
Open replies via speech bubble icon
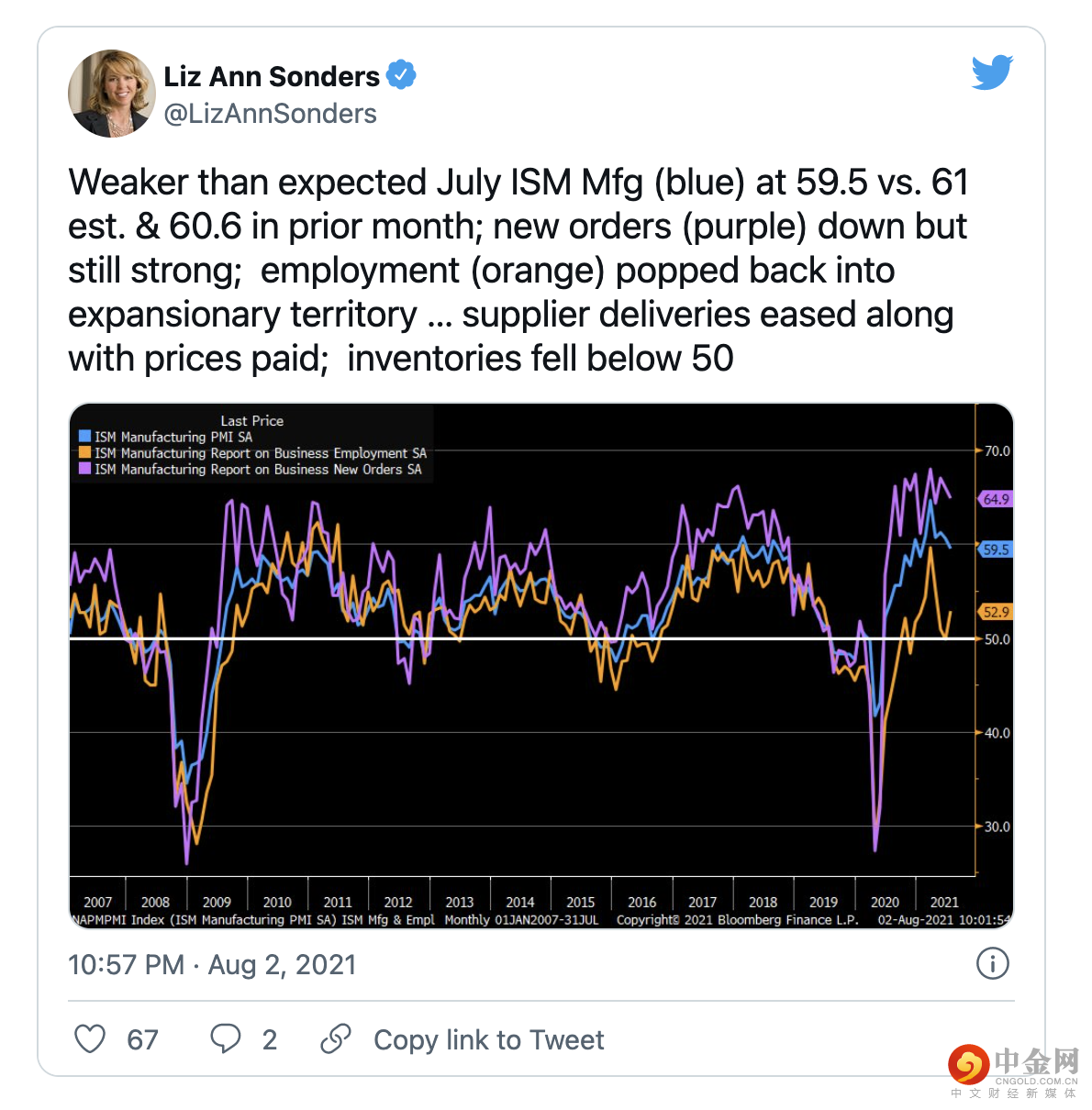click(x=225, y=1039)
